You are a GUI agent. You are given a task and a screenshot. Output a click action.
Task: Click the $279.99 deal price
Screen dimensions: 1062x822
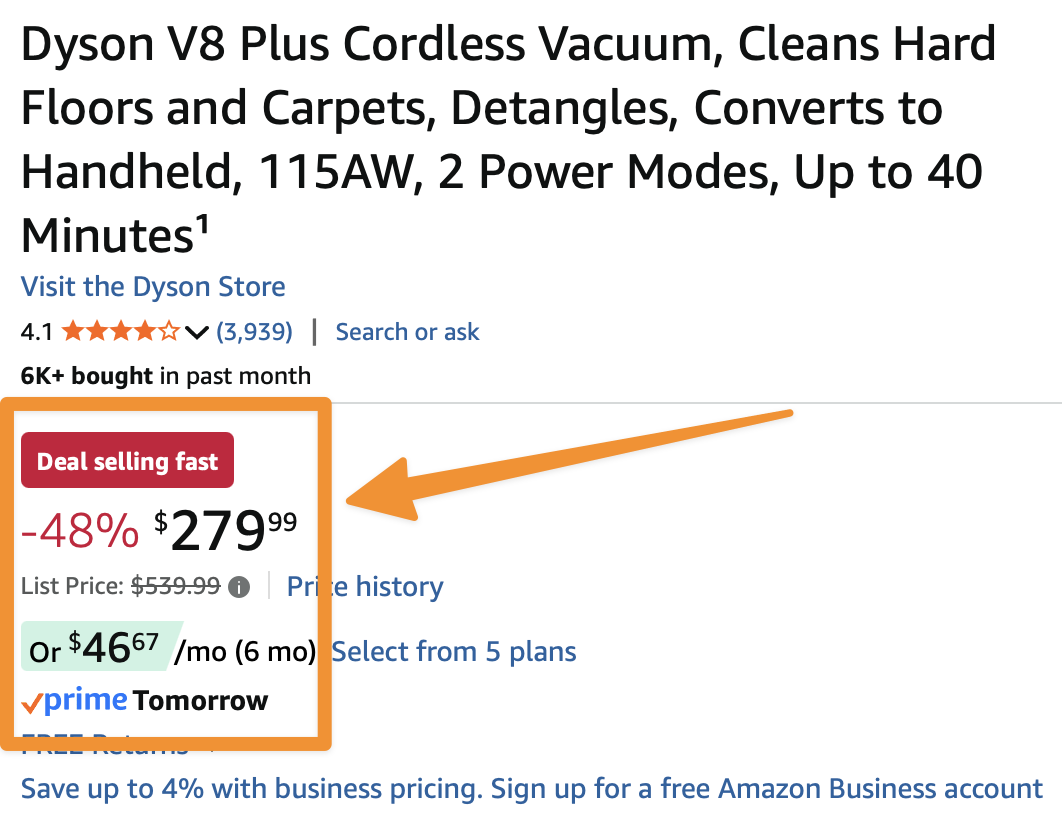(x=226, y=530)
